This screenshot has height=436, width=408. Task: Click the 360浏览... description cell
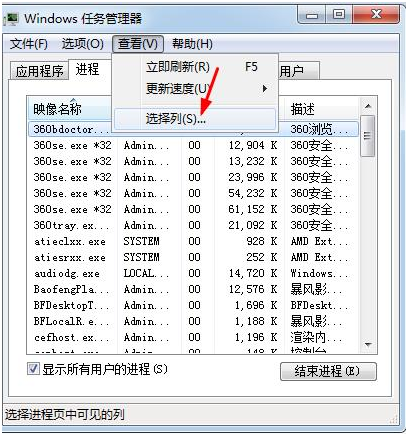pos(319,129)
